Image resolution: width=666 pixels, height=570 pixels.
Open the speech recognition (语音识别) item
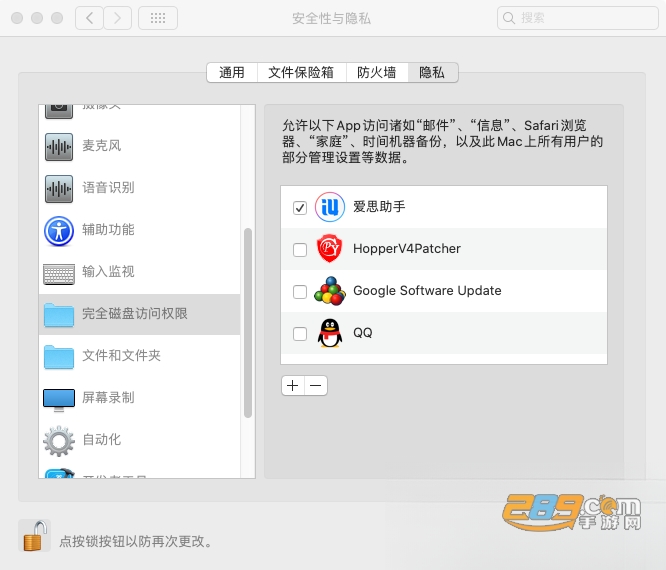tap(139, 188)
